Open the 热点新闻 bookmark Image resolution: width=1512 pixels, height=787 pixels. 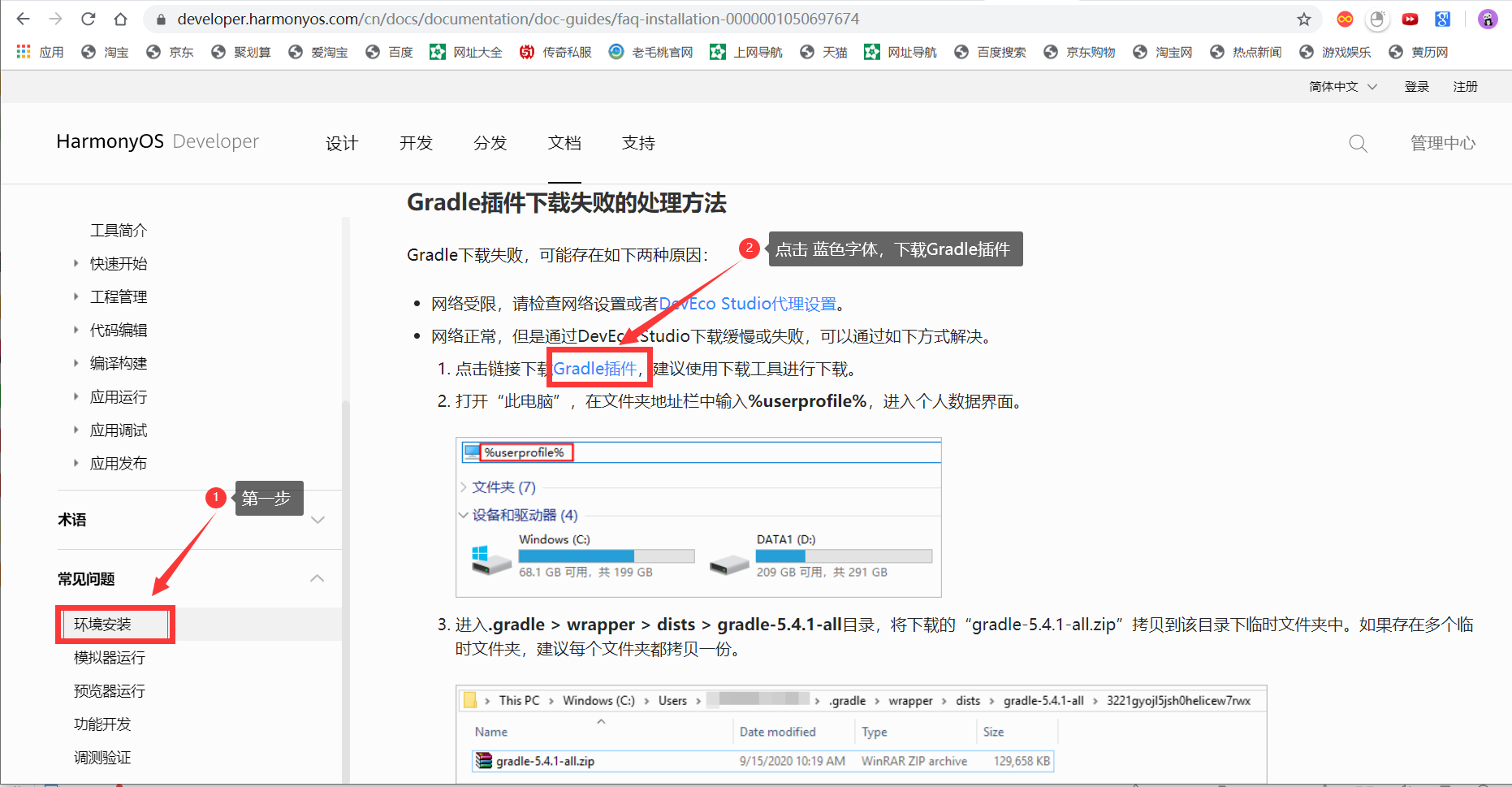tap(1246, 52)
